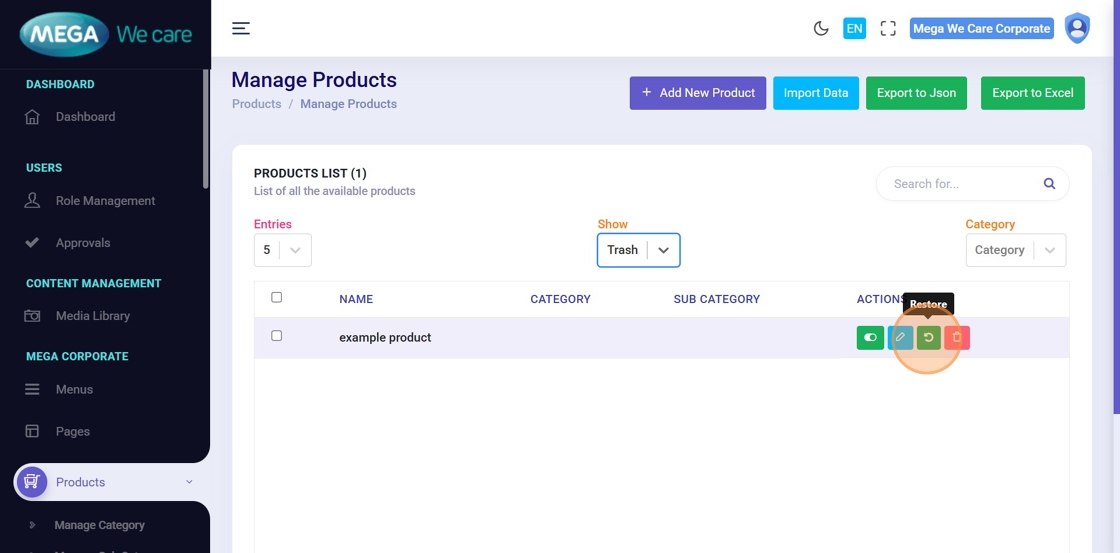Check the select-all header checkbox
Image resolution: width=1120 pixels, height=553 pixels.
[277, 297]
